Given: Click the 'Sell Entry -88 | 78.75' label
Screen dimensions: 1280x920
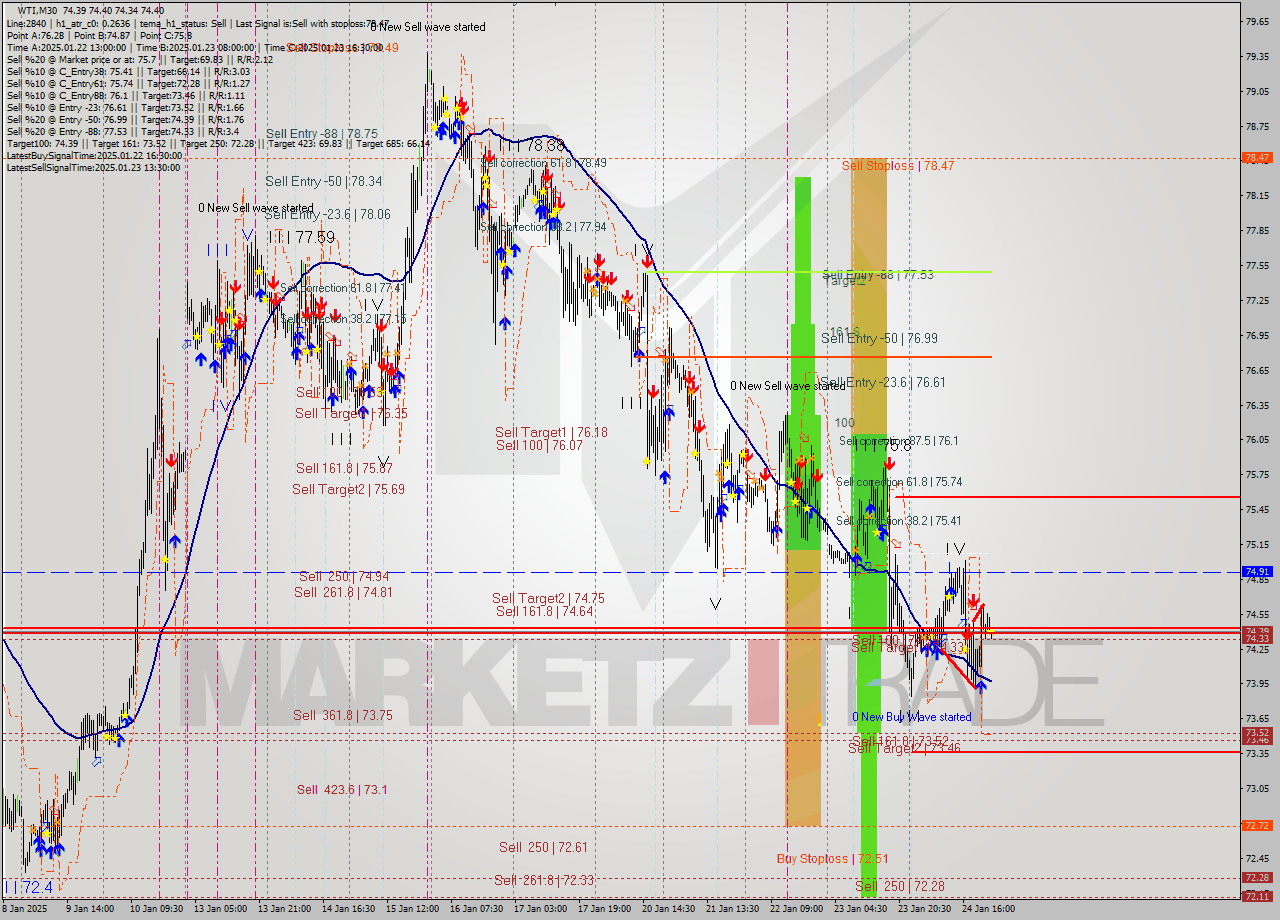Looking at the screenshot, I should click(x=321, y=133).
